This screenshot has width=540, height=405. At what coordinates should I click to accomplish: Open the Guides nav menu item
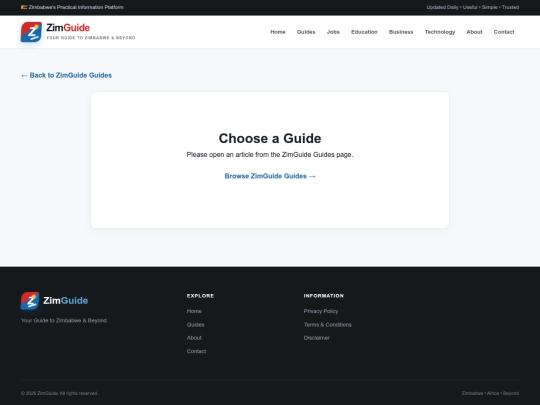(306, 32)
